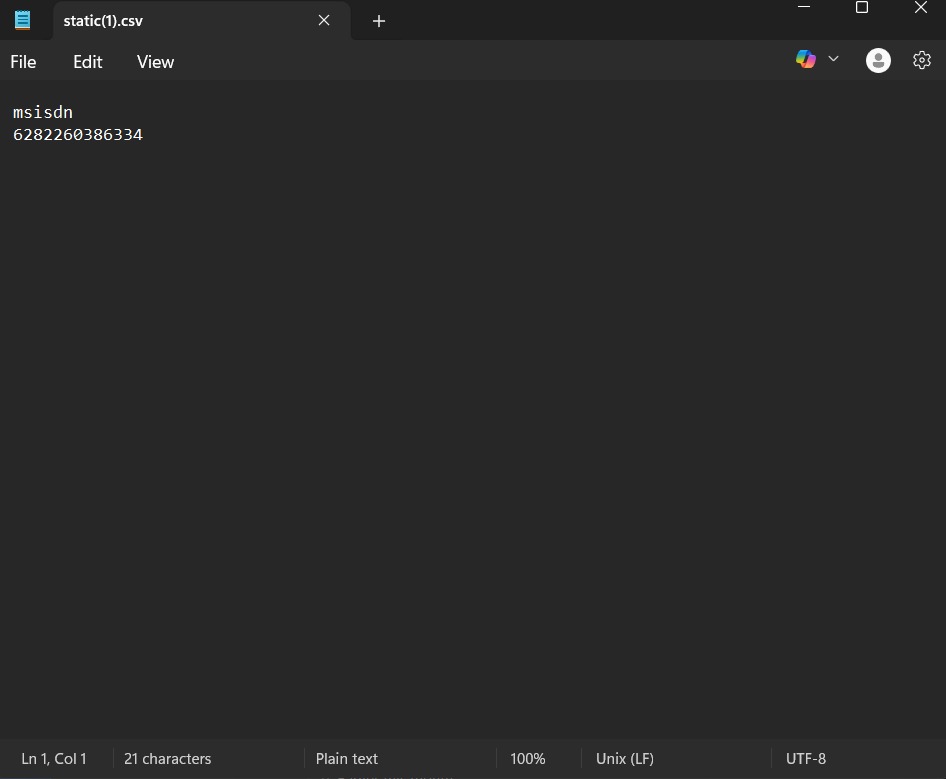
Task: Click the Unix (LF) line ending indicator
Action: click(624, 758)
